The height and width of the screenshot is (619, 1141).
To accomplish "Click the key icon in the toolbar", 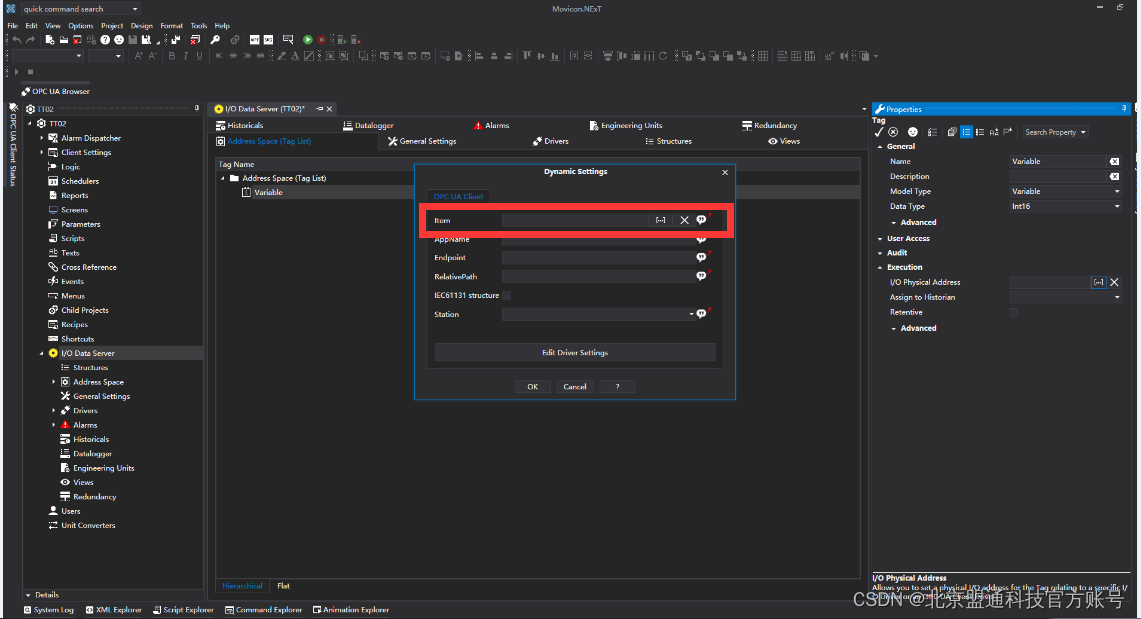I will (x=215, y=40).
